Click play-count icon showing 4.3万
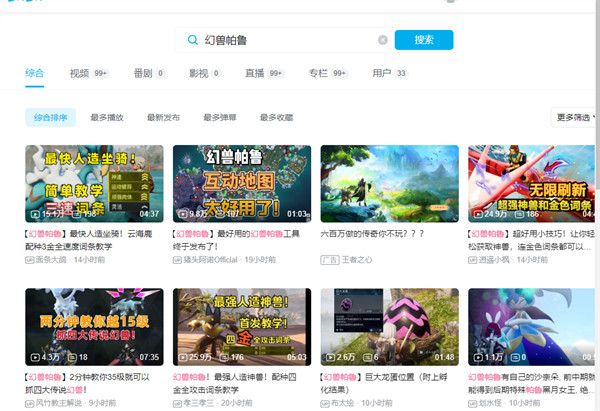 [x=35, y=357]
